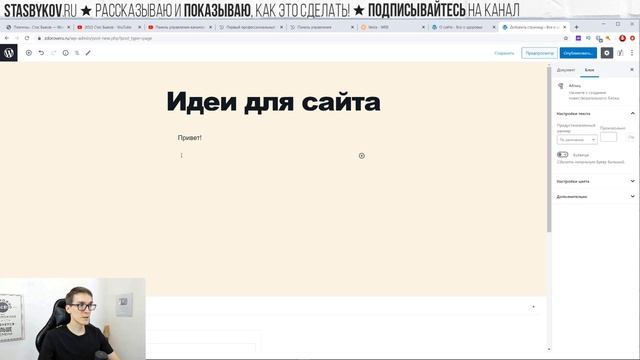This screenshot has width=640, height=360.
Task: Open the browser tab with orange icon
Action: [392, 27]
